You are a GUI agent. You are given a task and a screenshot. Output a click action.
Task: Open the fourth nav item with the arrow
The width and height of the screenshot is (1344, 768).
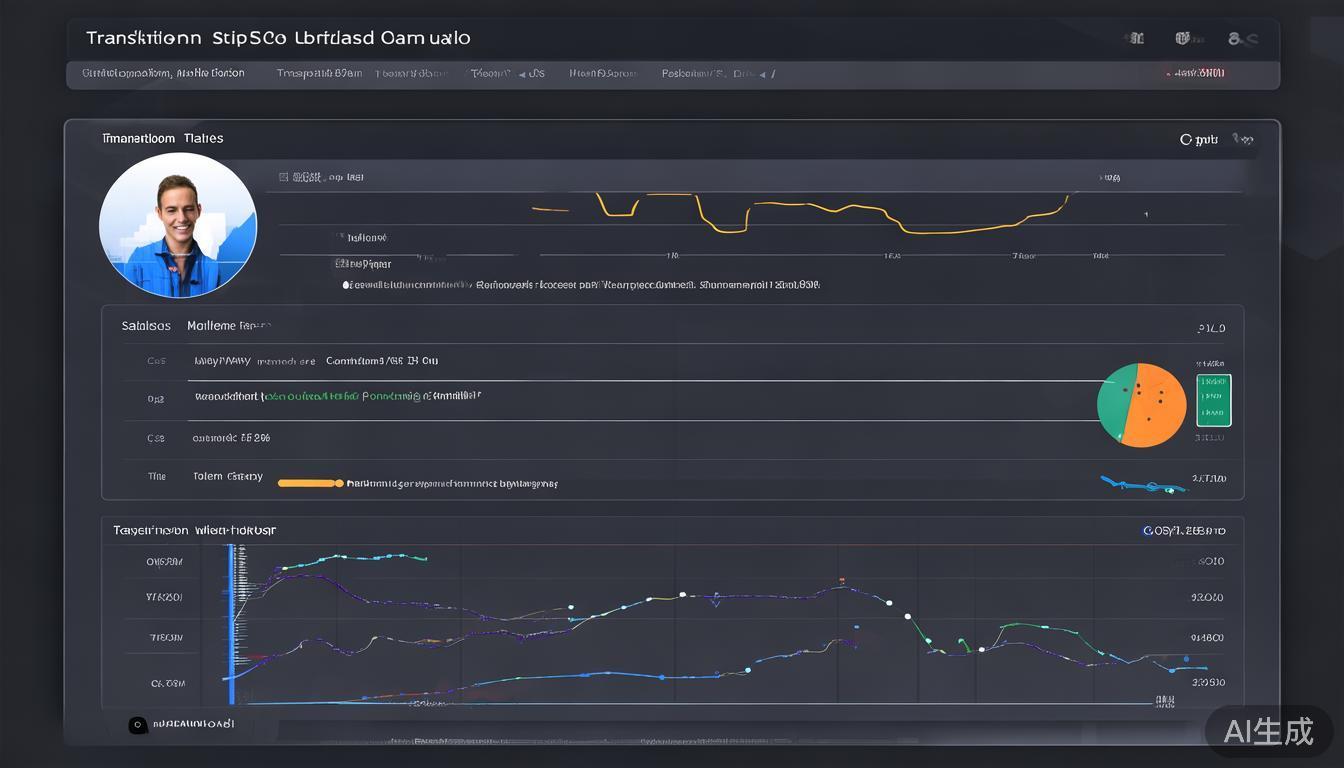508,73
